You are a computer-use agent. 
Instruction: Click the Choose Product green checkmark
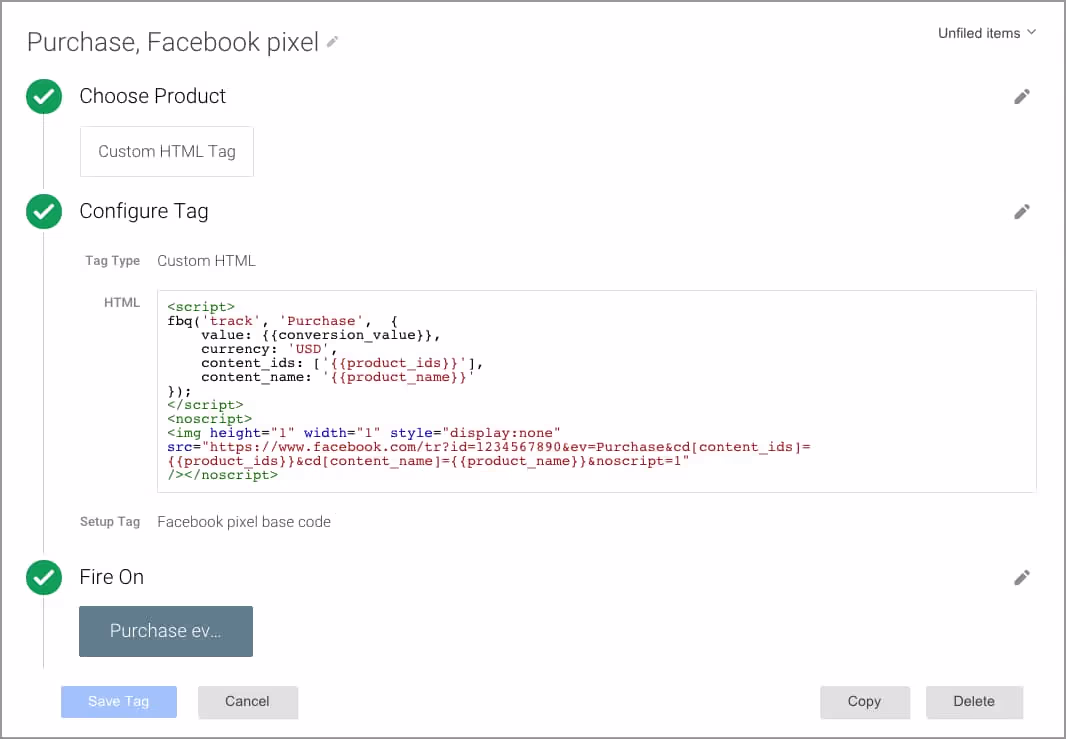pyautogui.click(x=44, y=97)
